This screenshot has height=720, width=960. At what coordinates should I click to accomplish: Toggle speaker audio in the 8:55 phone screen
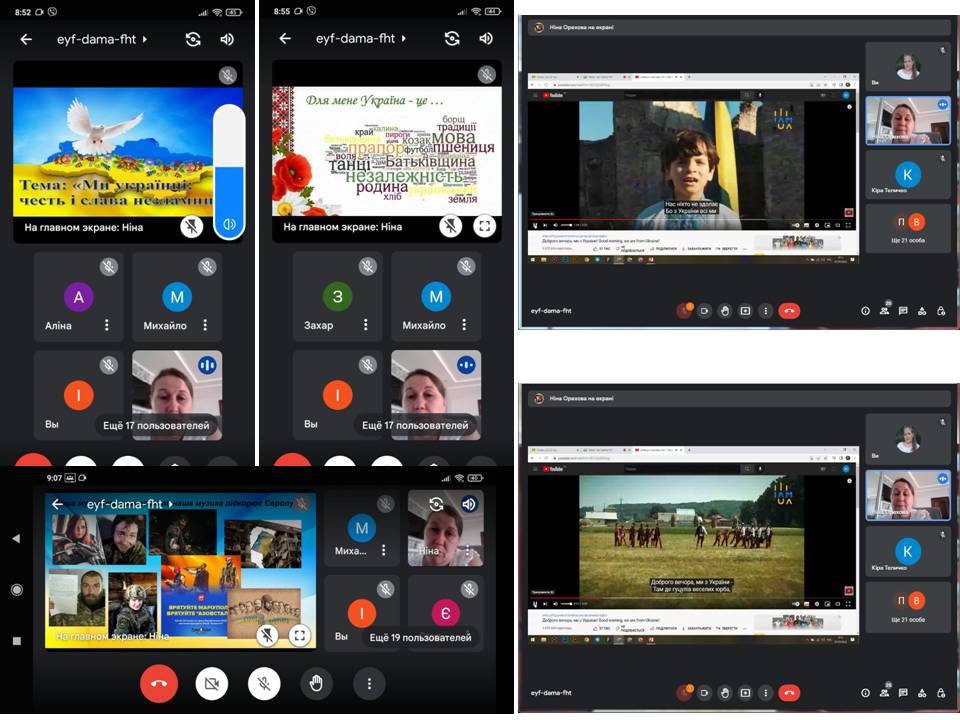tap(486, 39)
